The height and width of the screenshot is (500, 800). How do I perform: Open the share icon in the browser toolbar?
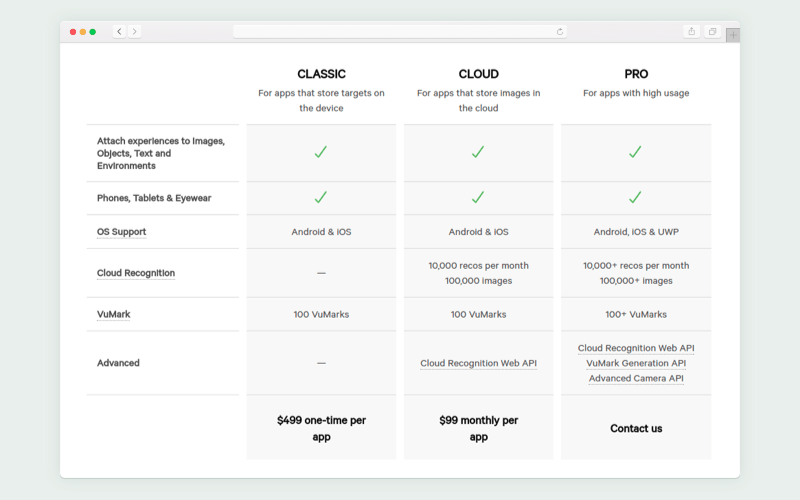point(691,32)
